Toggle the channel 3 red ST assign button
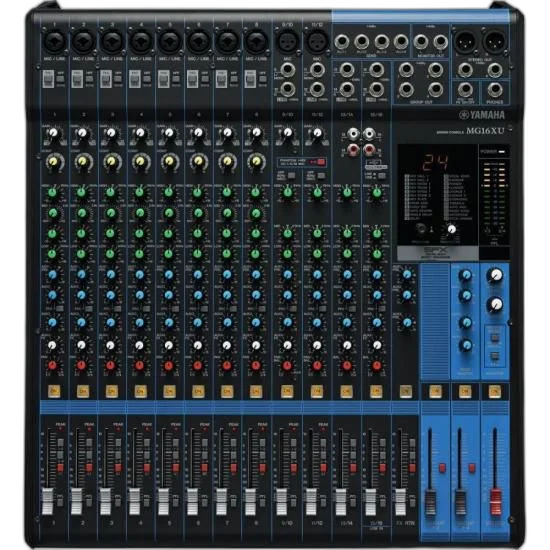Image resolution: width=550 pixels, height=550 pixels. [x=118, y=468]
